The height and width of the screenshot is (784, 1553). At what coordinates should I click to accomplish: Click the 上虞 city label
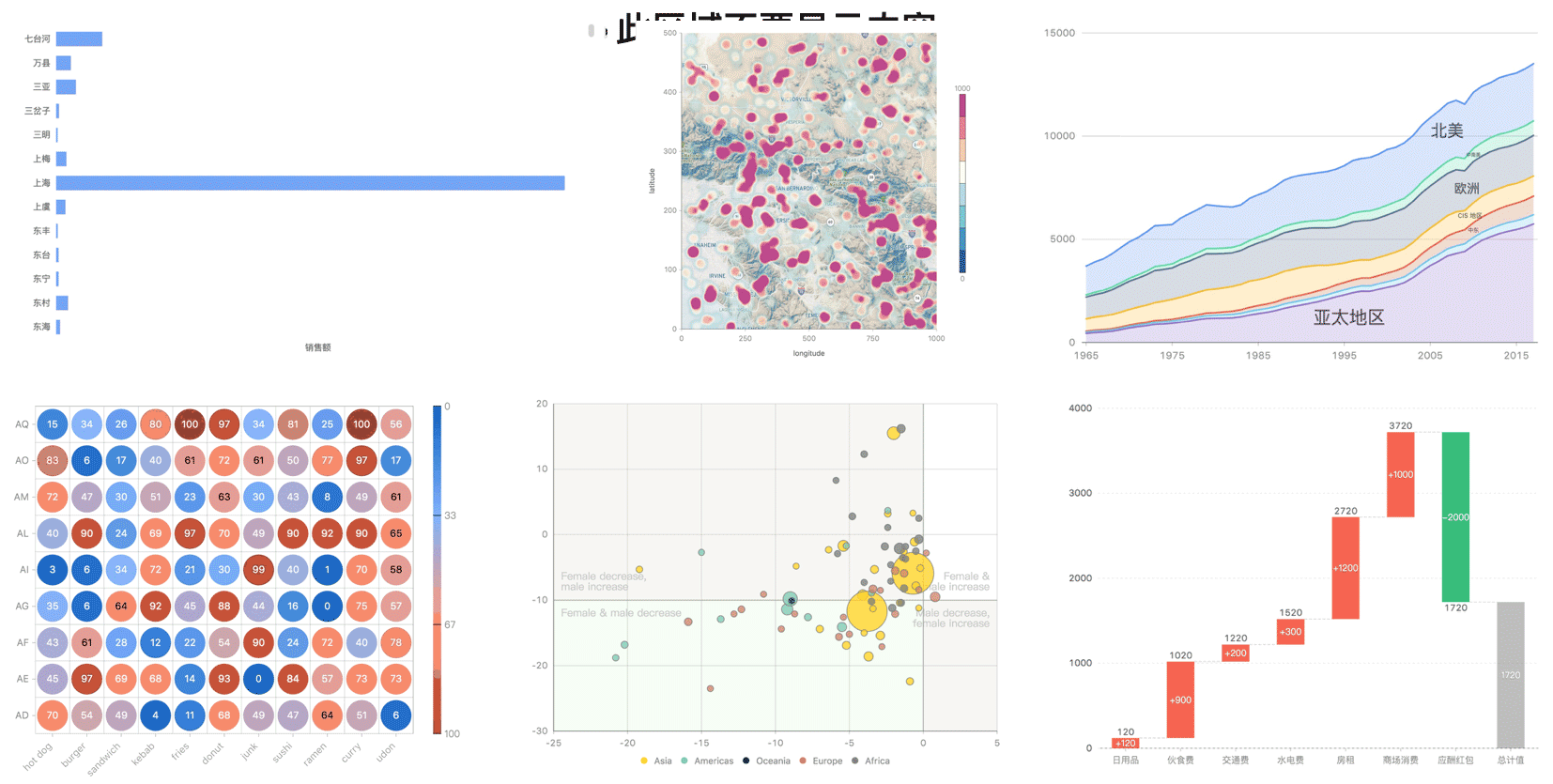41,207
